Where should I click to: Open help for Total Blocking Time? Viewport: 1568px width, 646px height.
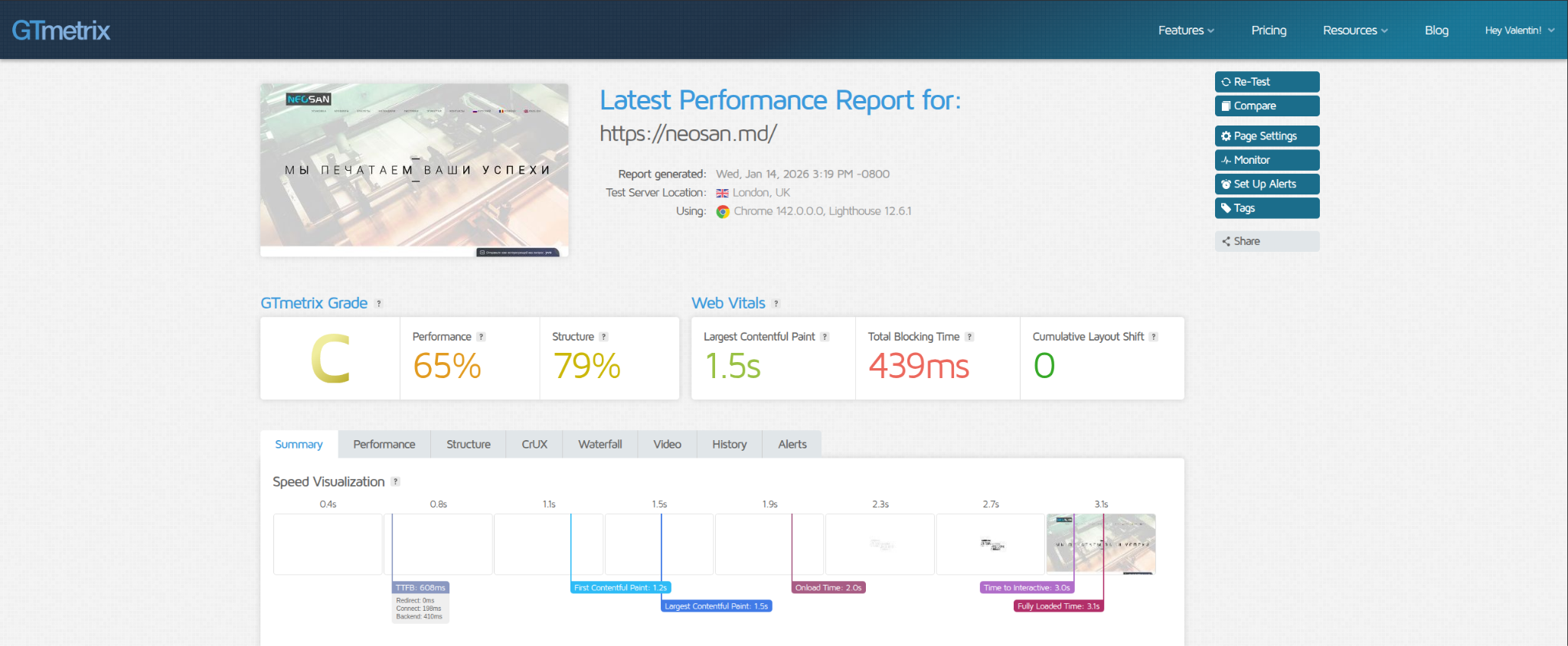coord(970,337)
